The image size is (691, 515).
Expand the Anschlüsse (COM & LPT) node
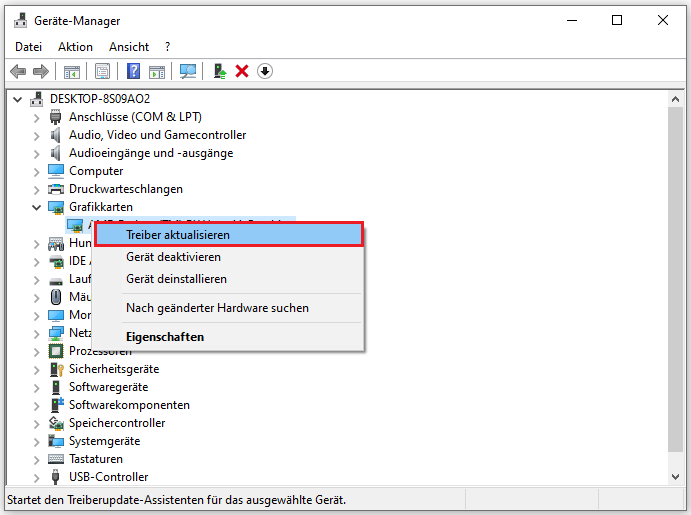point(37,118)
